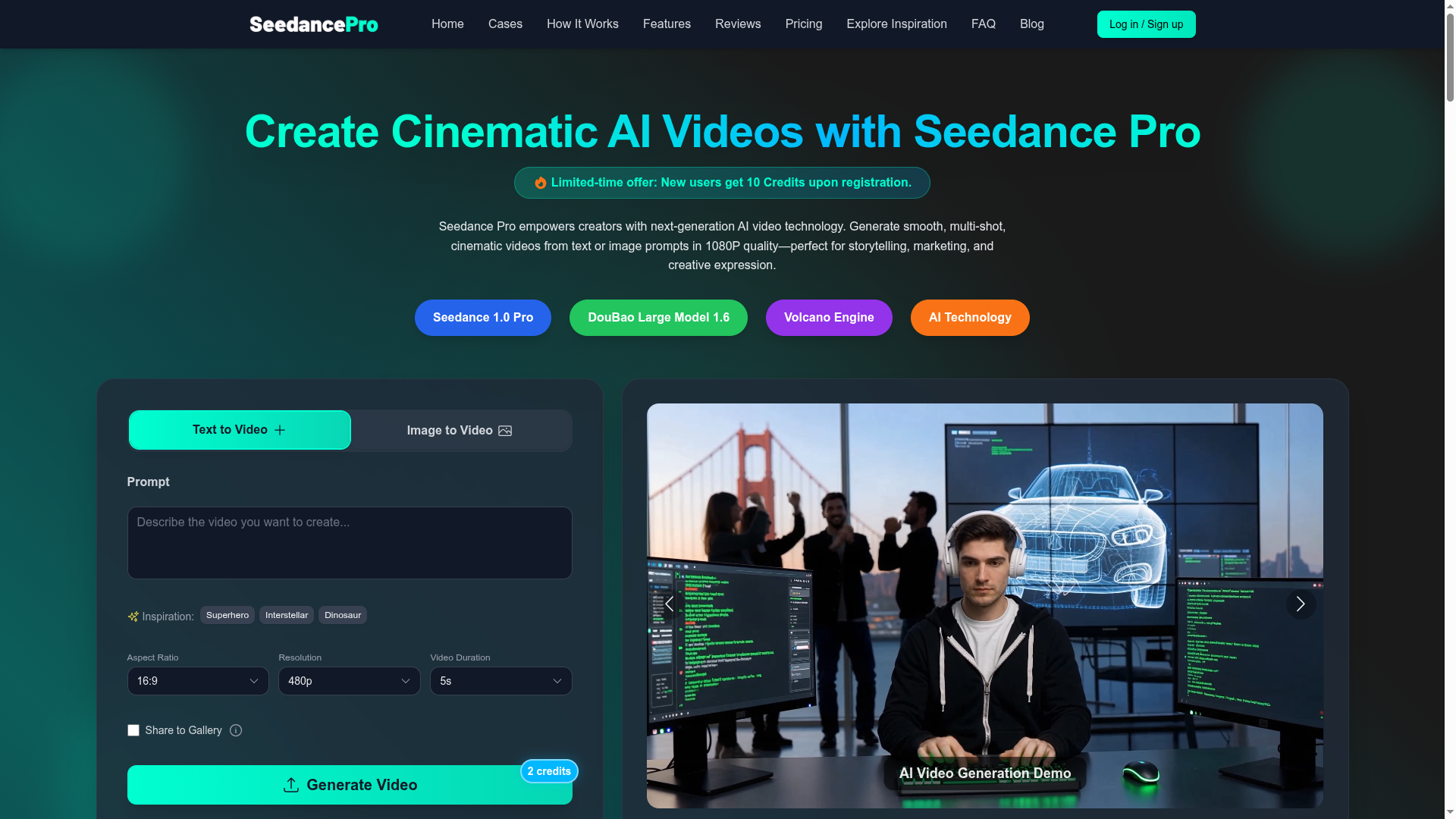Switch to the Image to Video tab

(x=460, y=431)
